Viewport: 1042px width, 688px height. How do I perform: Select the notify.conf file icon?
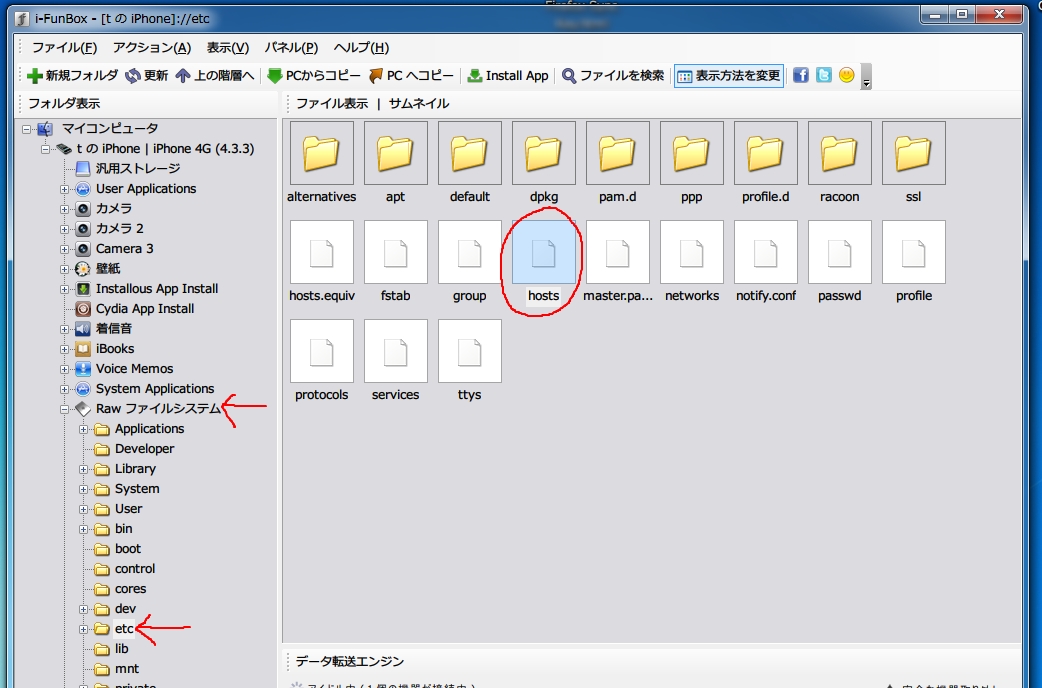coord(766,252)
